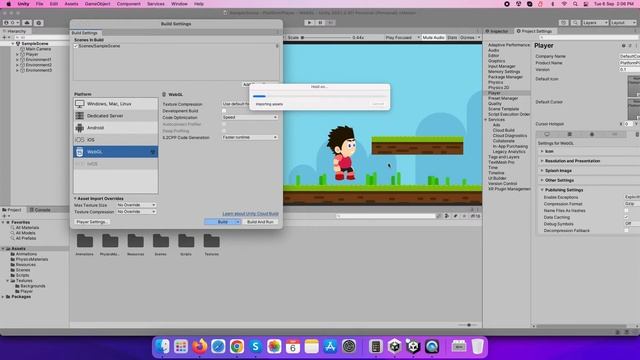This screenshot has height=360, width=640.
Task: Open the Max Texture Size override dropdown
Action: click(136, 205)
